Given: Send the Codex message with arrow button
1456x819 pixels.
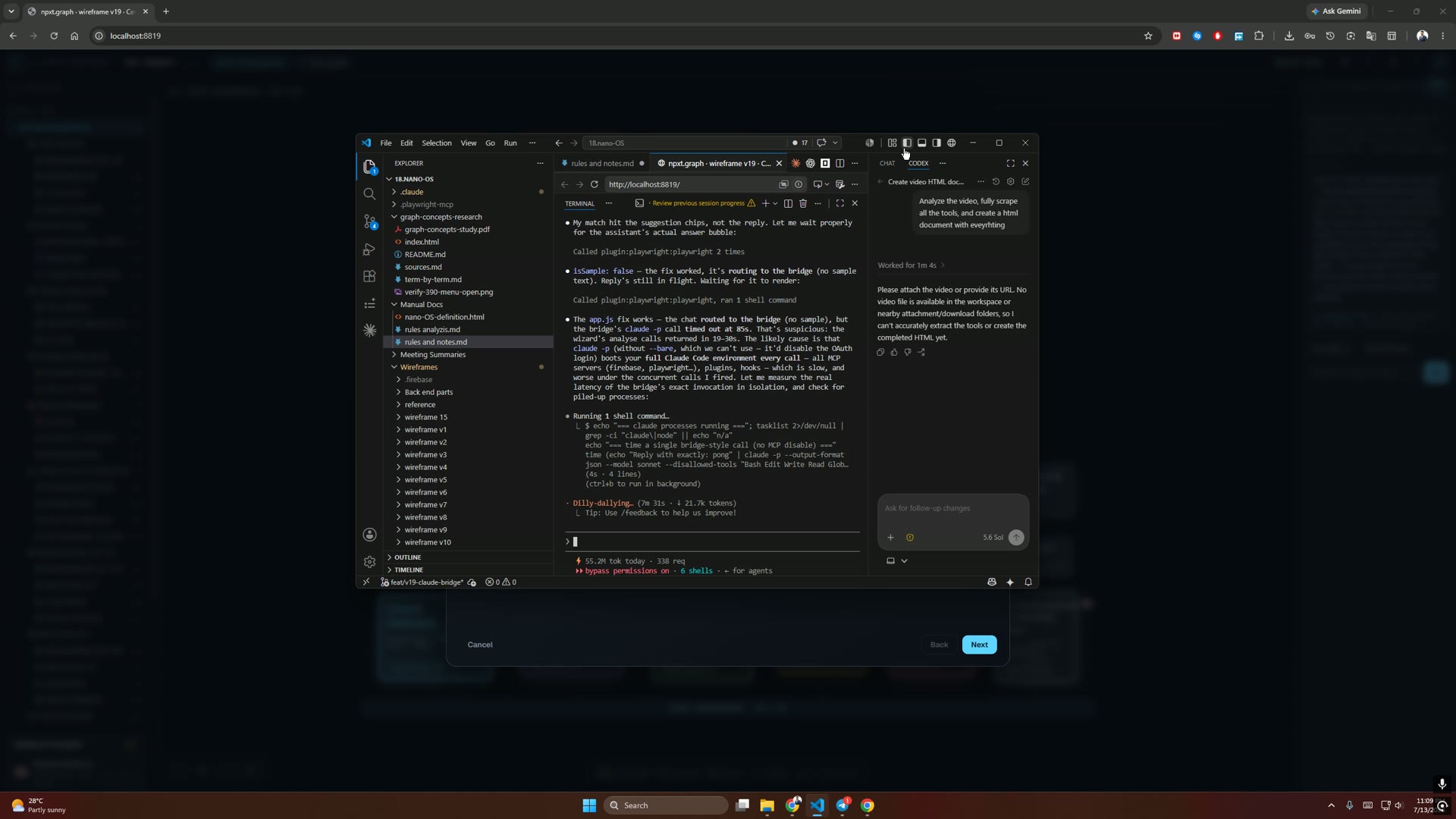Looking at the screenshot, I should tap(1016, 538).
